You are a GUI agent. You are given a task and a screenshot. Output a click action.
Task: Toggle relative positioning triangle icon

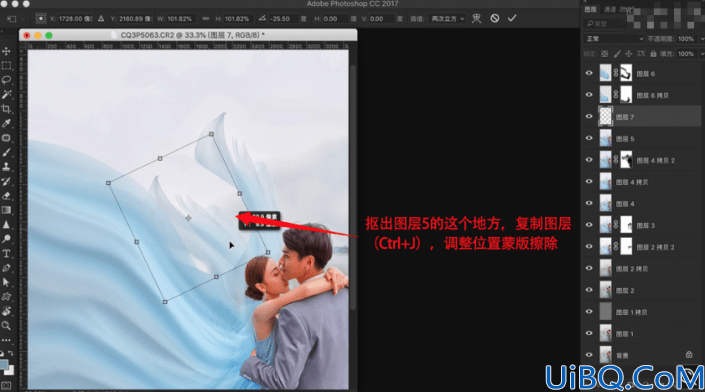tap(101, 18)
